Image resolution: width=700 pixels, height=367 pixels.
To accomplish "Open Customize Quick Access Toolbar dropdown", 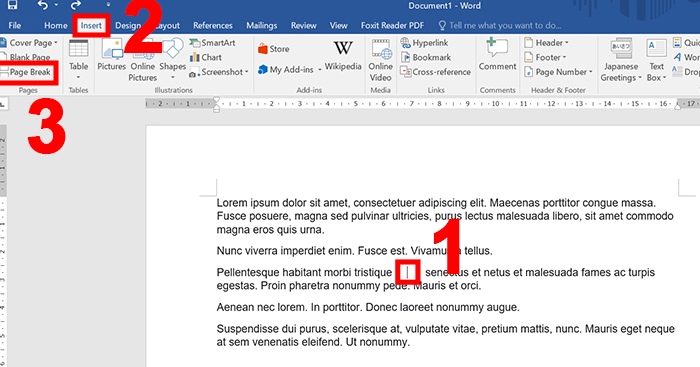I will (108, 5).
